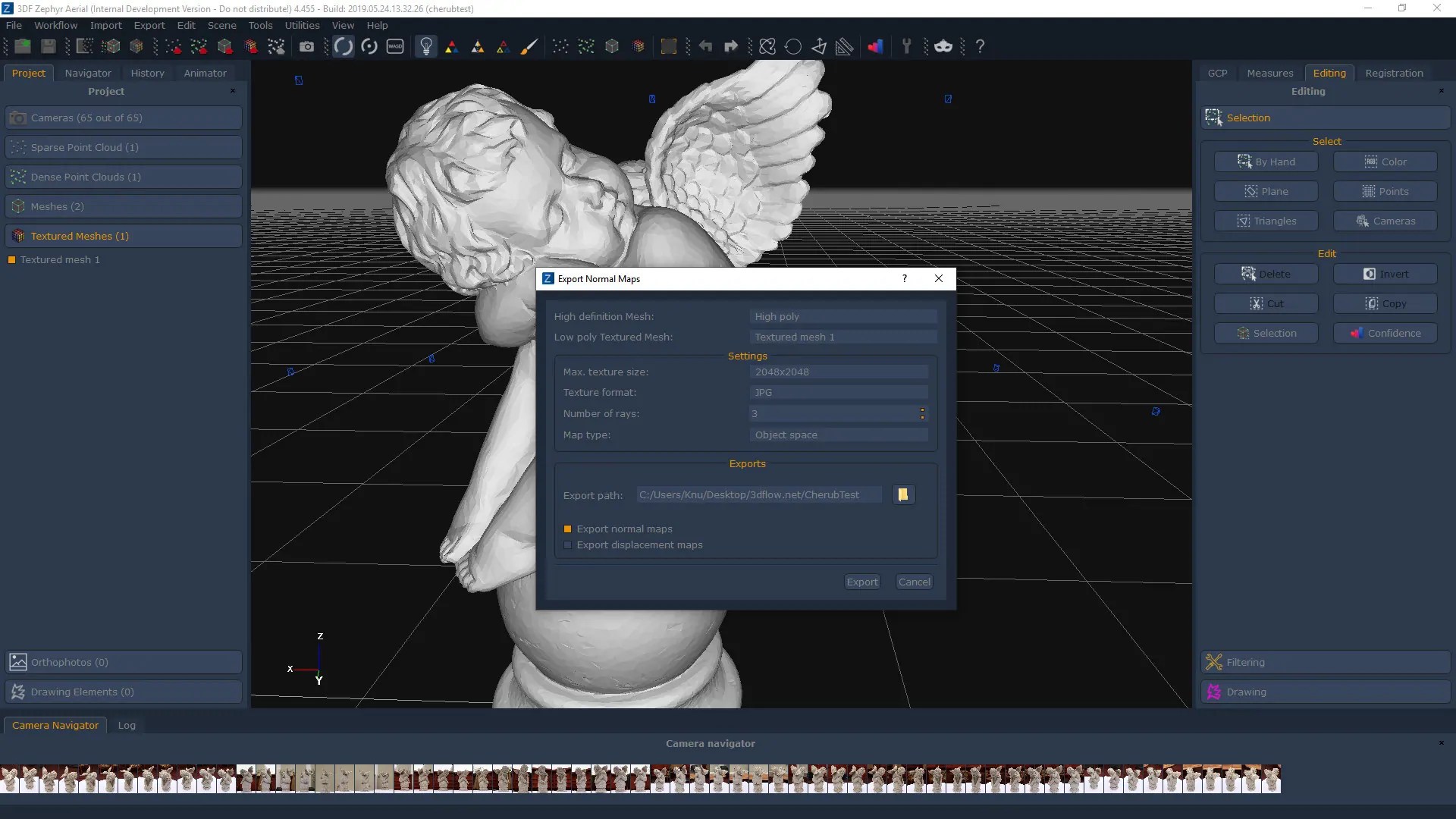Click the redo arrow icon
This screenshot has width=1456, height=819.
[x=731, y=47]
